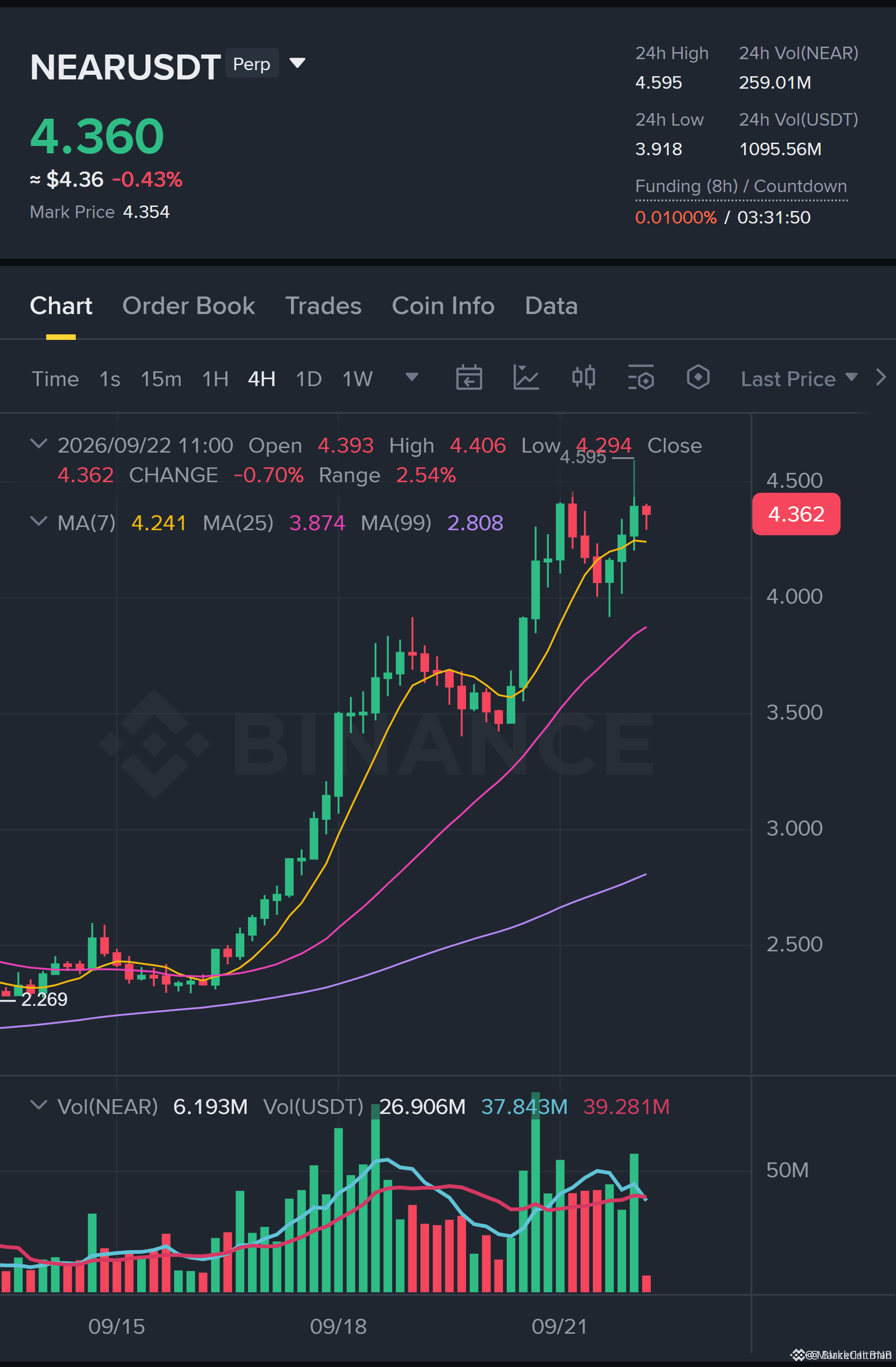
Task: Open the chart display settings icon
Action: pos(641,377)
